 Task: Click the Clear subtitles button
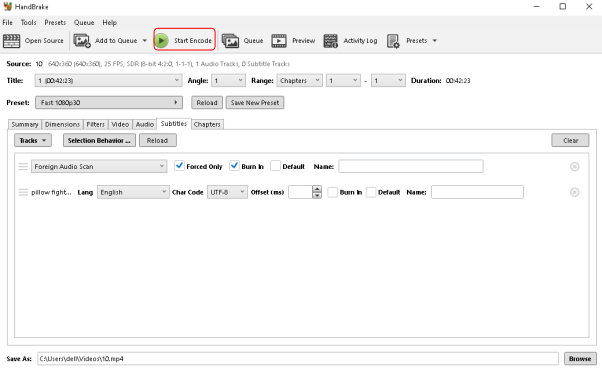(x=571, y=141)
